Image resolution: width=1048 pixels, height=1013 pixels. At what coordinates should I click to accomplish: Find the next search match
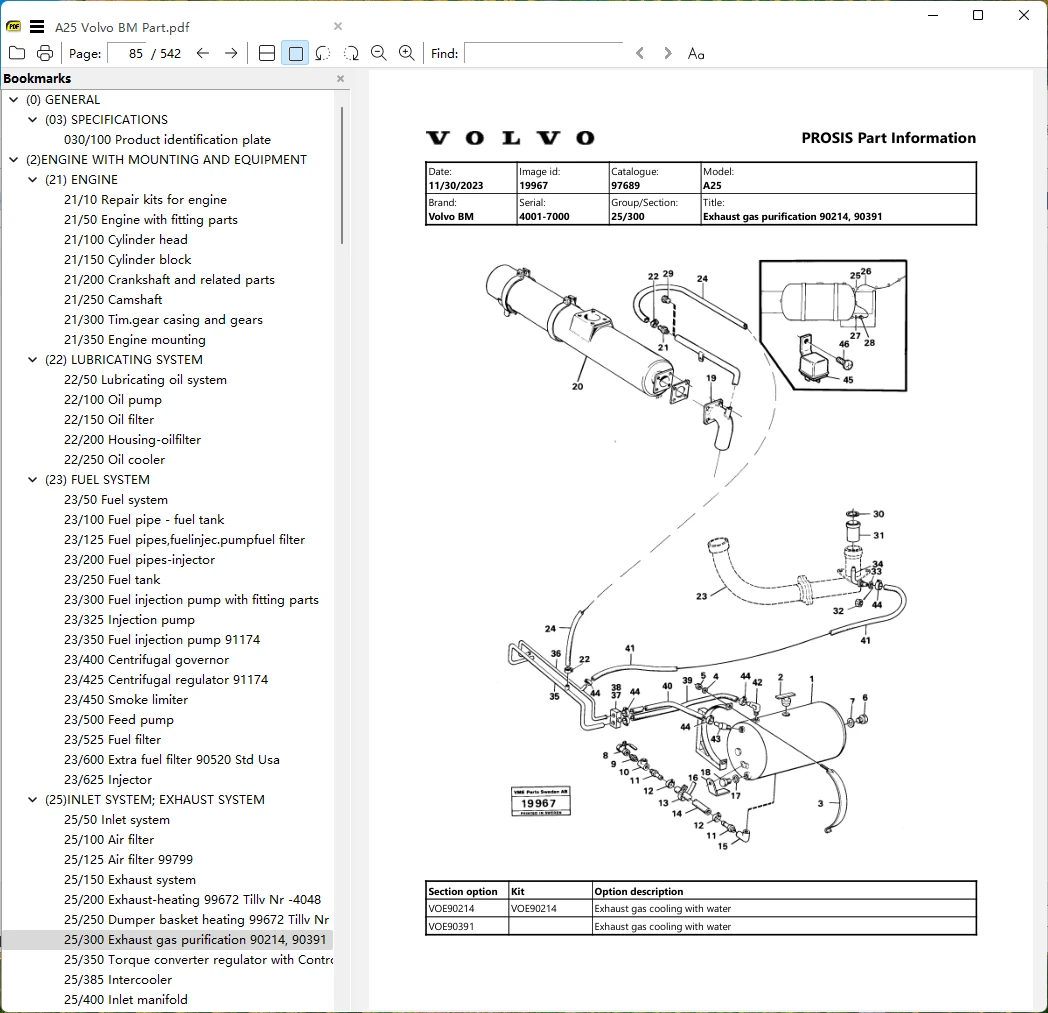click(x=667, y=53)
